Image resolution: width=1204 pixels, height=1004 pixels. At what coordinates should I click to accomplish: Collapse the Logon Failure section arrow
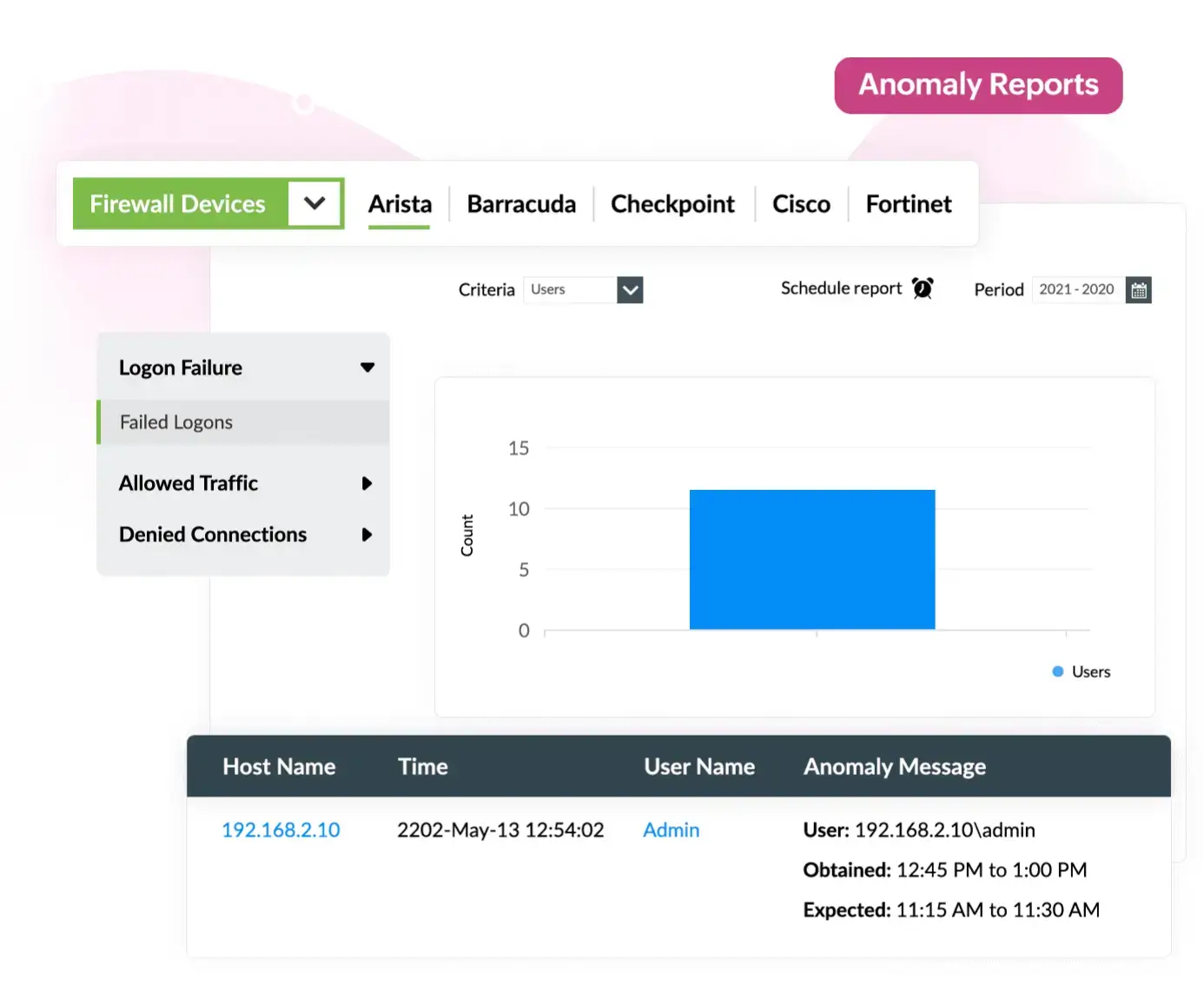tap(367, 367)
